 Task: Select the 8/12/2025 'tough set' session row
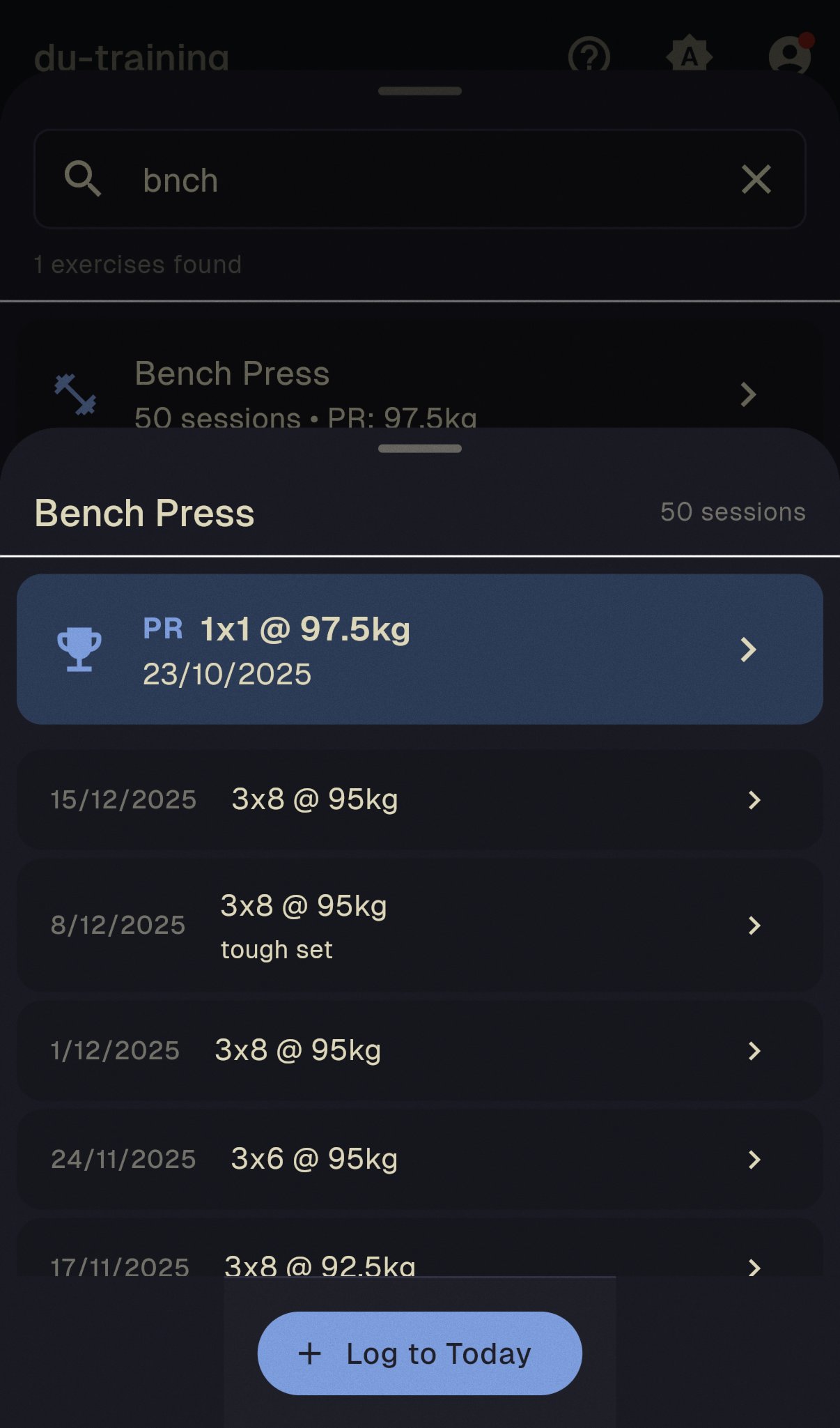[418, 926]
